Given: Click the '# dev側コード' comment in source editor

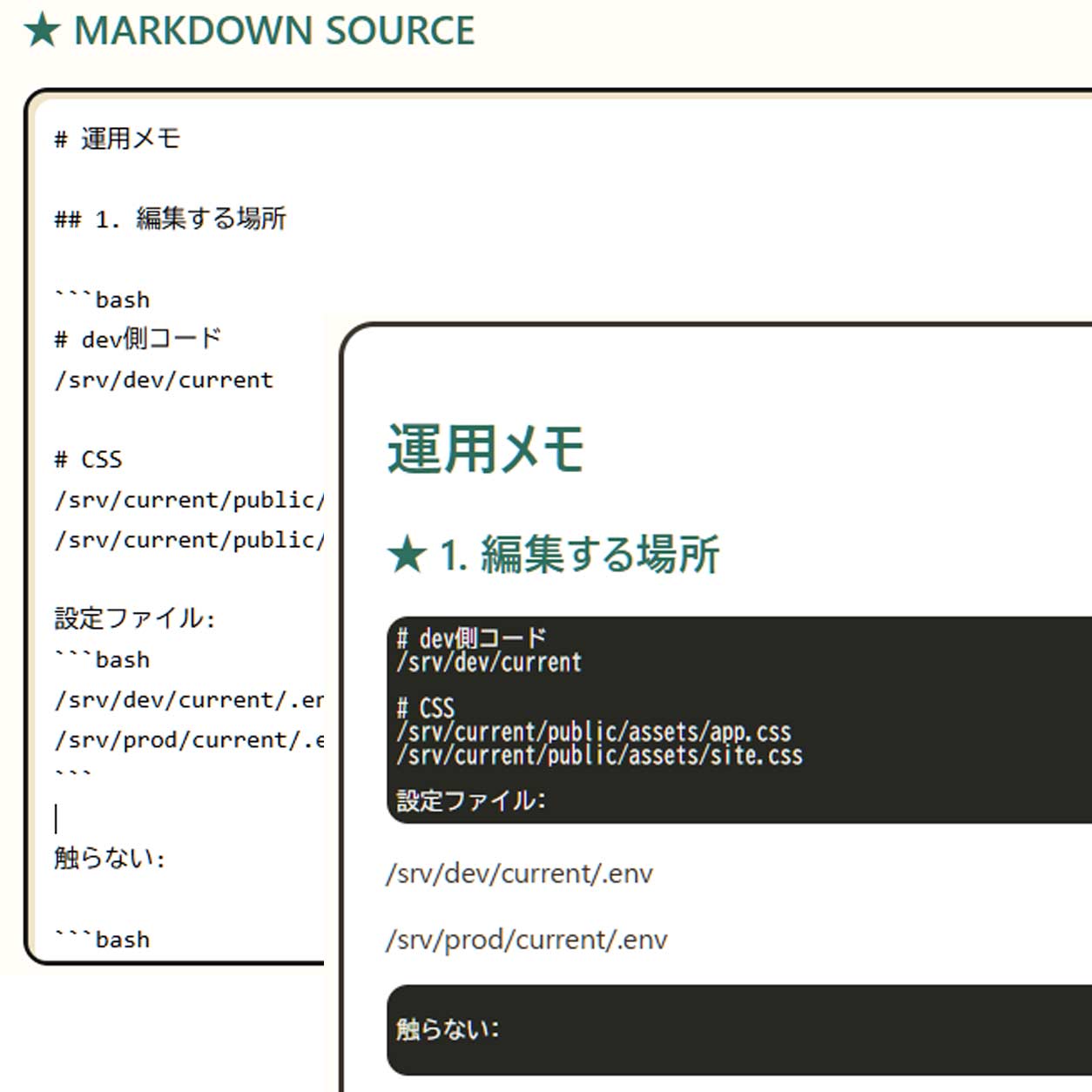Looking at the screenshot, I should click(138, 339).
